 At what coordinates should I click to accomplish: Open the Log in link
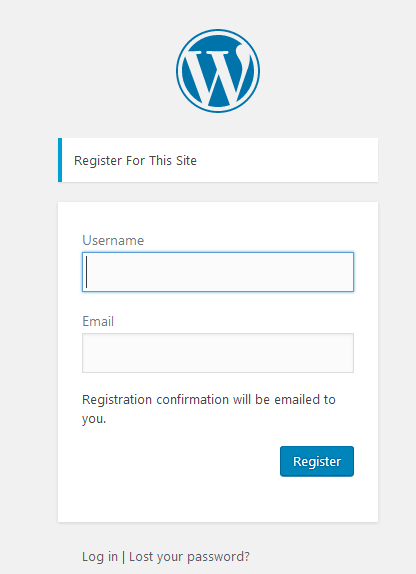pyautogui.click(x=100, y=557)
